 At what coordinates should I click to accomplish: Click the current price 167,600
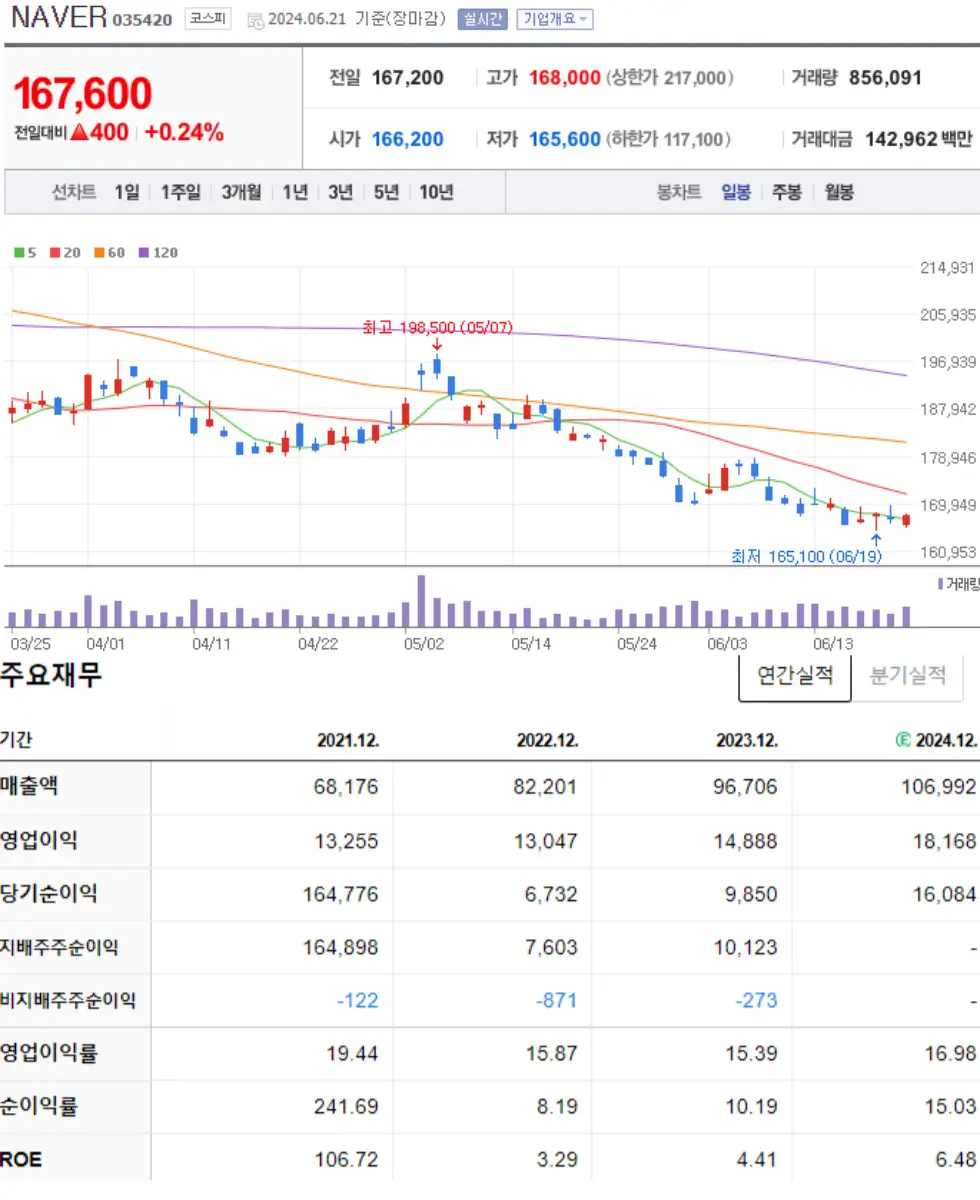click(82, 93)
